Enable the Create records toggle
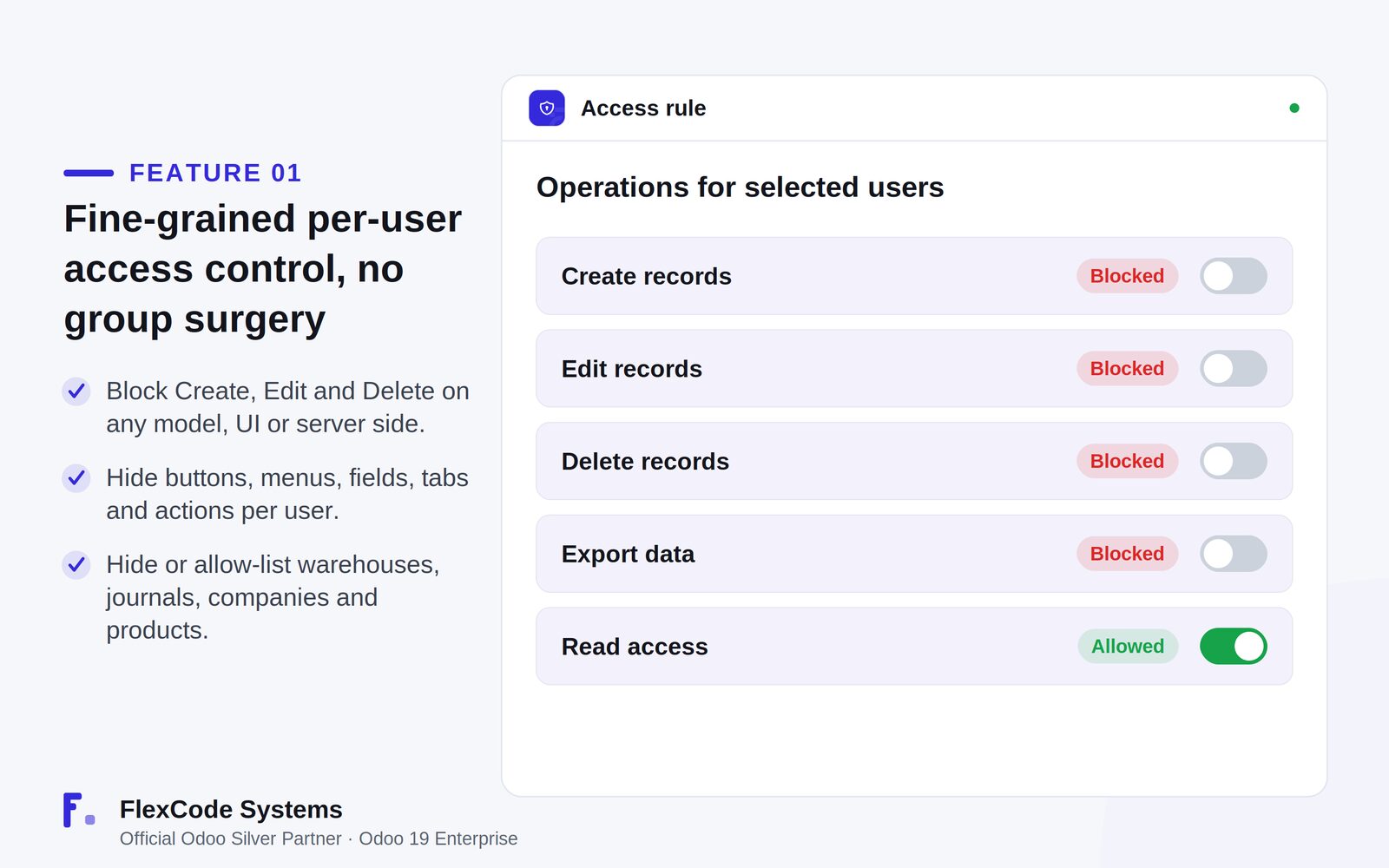The height and width of the screenshot is (868, 1389). [x=1234, y=276]
